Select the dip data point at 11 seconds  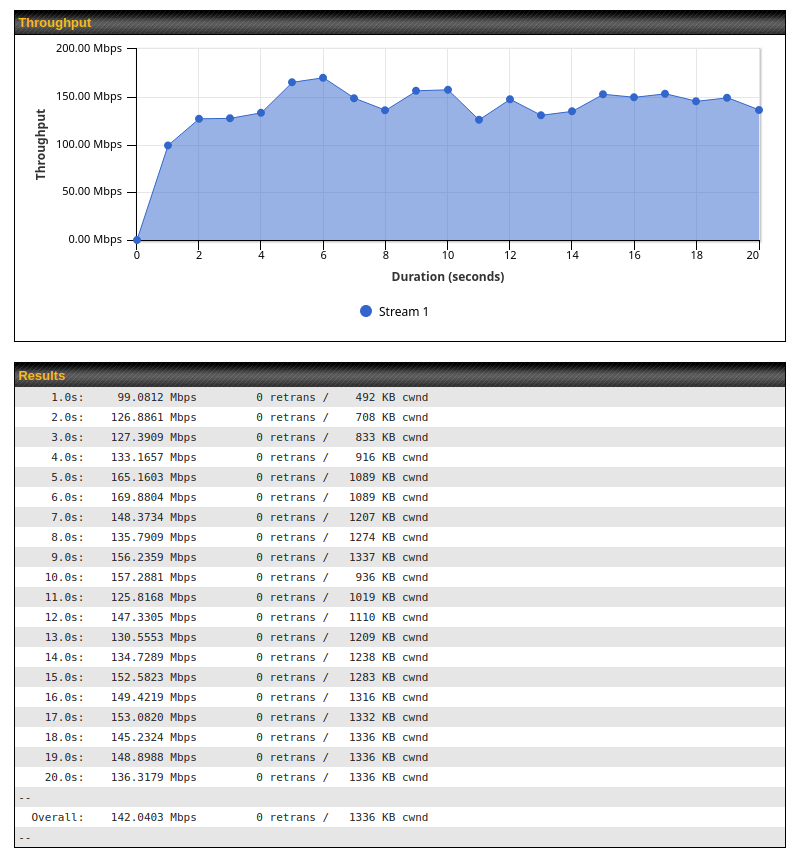(x=479, y=120)
